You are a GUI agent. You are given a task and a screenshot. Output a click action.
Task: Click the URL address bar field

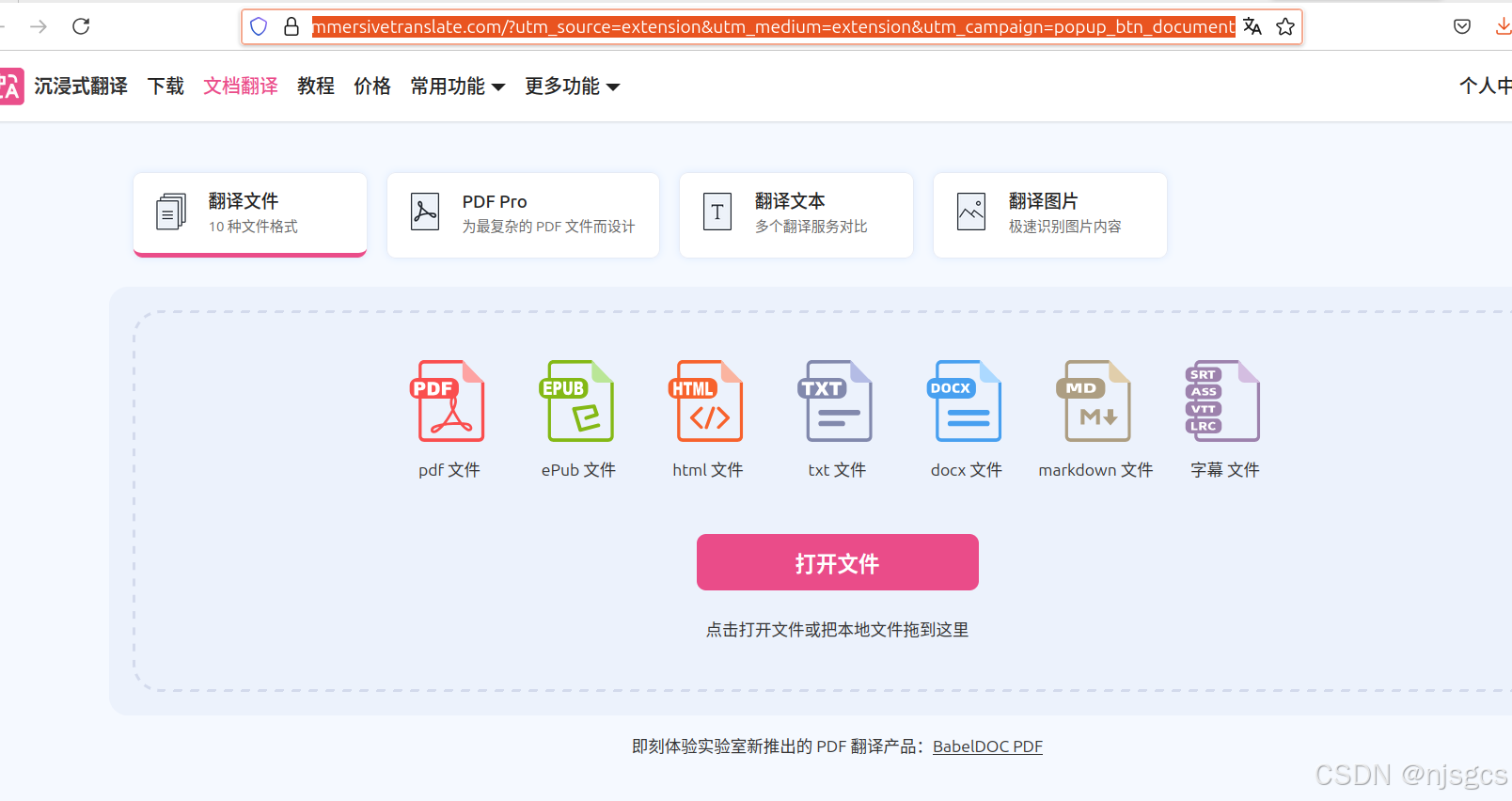(x=773, y=26)
